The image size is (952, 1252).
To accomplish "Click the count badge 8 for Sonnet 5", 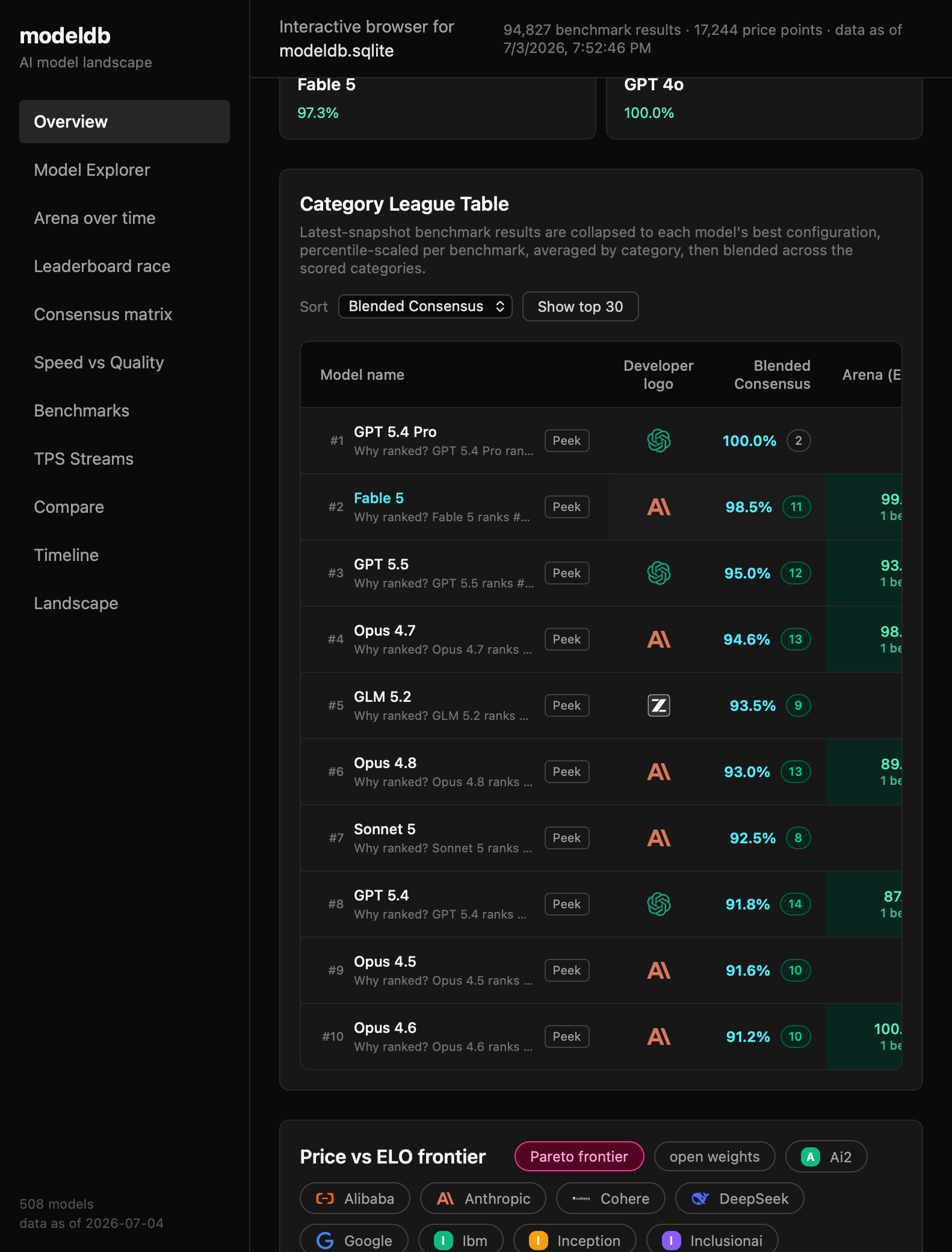I will click(799, 838).
